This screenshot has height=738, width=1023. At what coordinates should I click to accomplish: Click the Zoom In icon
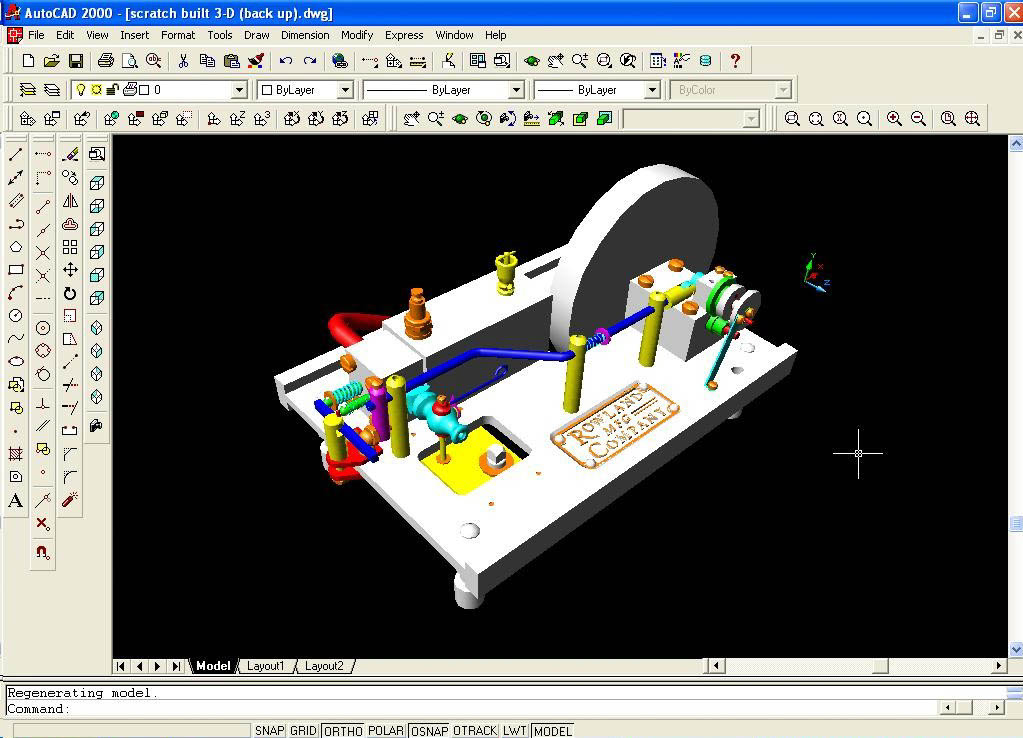(x=891, y=118)
